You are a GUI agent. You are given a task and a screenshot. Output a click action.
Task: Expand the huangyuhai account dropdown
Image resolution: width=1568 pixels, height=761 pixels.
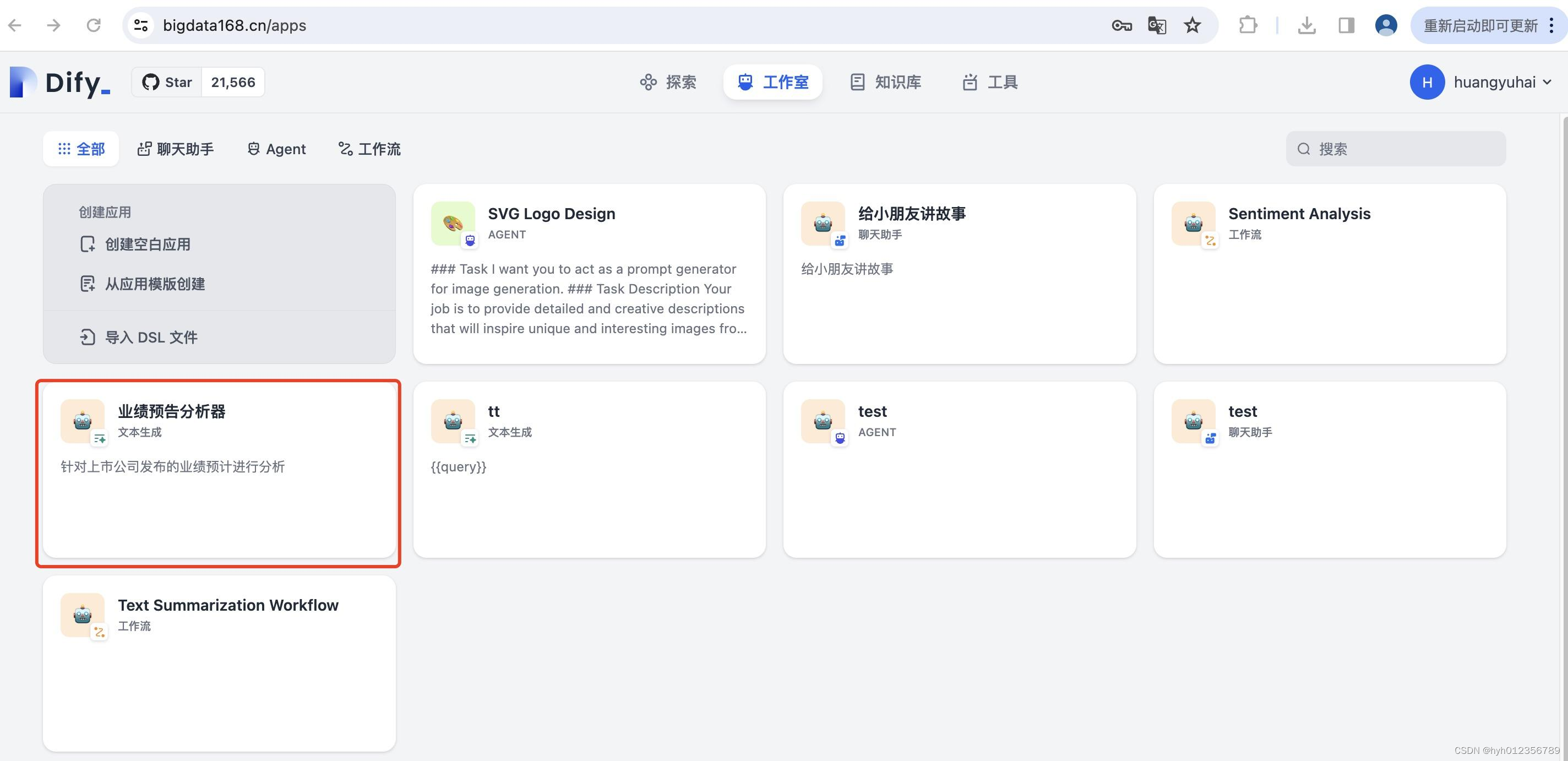(x=1547, y=82)
